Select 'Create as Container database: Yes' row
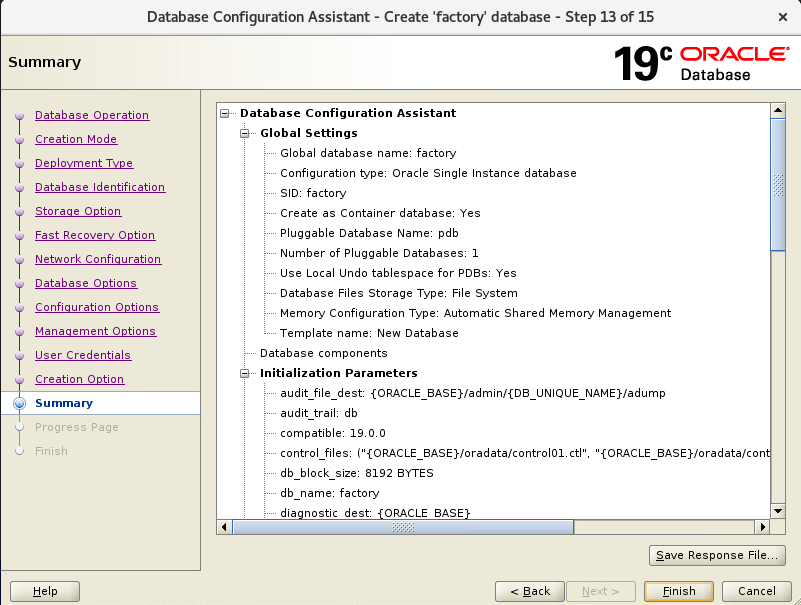Screen dimensions: 801x605 pos(380,213)
